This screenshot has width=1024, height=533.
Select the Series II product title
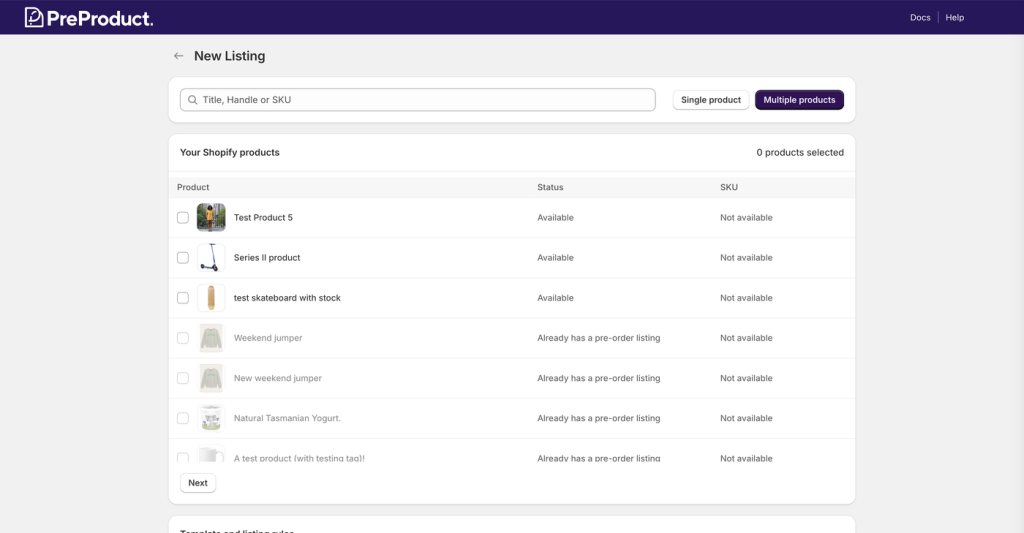(267, 258)
